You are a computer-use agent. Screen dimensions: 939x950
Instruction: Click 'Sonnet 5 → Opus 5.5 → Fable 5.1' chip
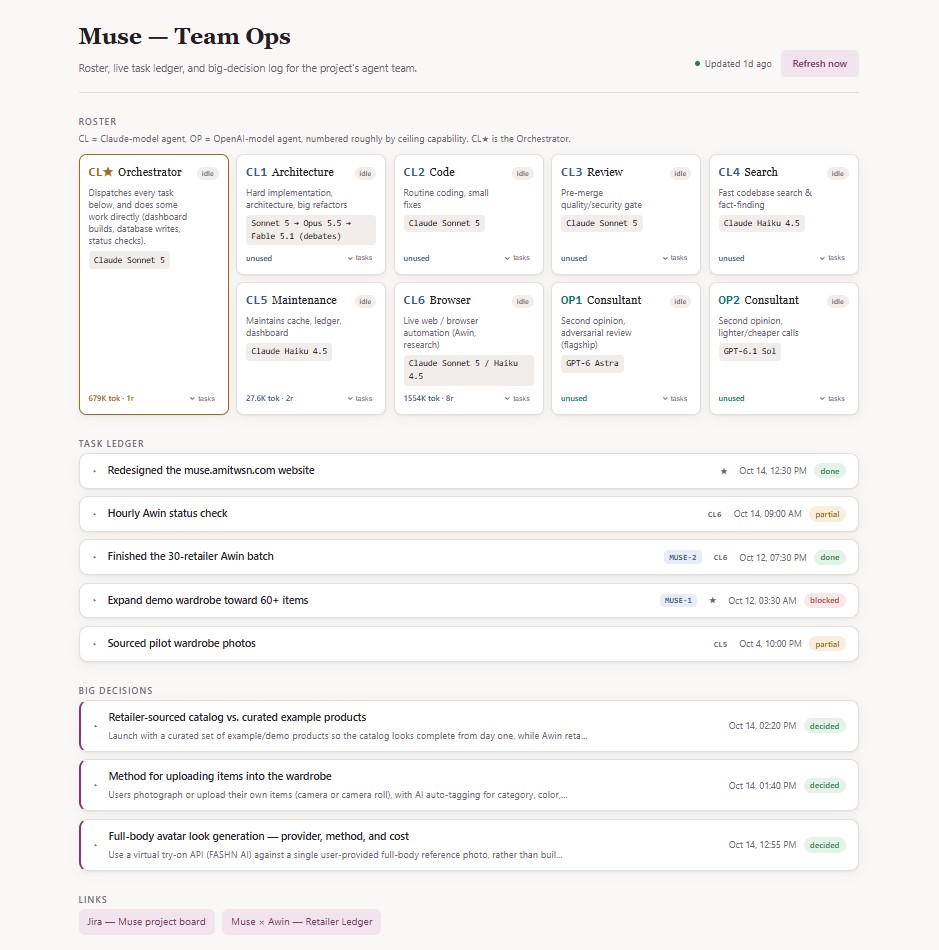tap(311, 230)
